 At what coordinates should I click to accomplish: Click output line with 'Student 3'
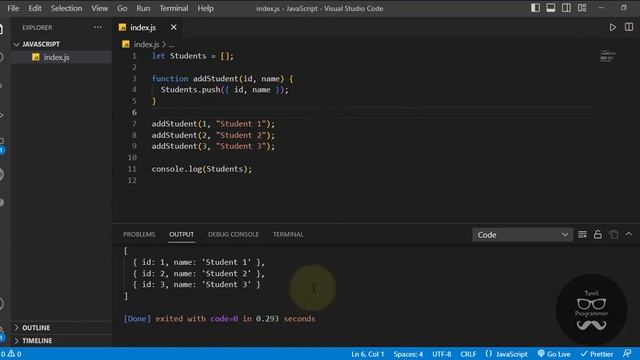tap(197, 284)
